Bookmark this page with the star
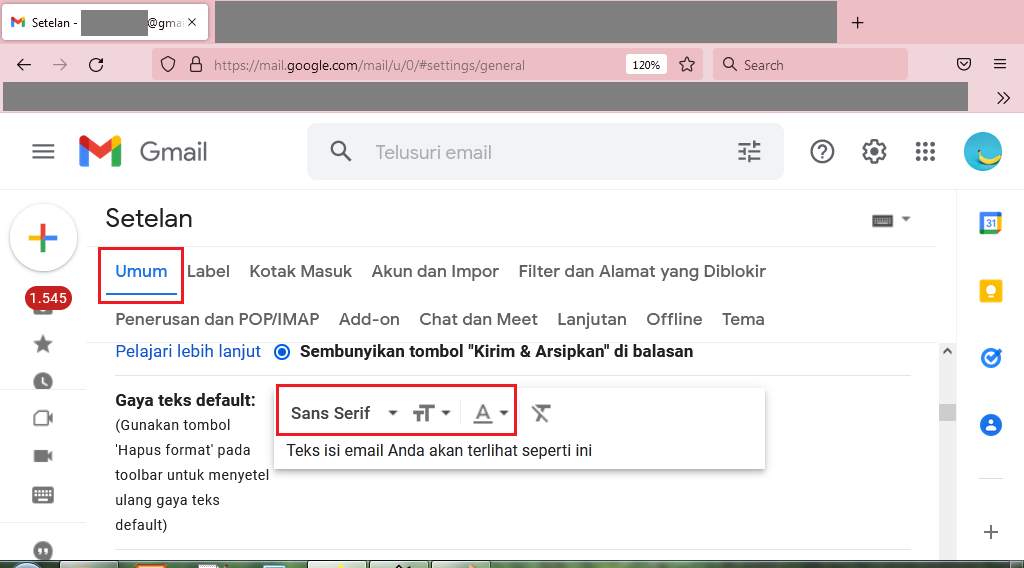 pos(686,65)
